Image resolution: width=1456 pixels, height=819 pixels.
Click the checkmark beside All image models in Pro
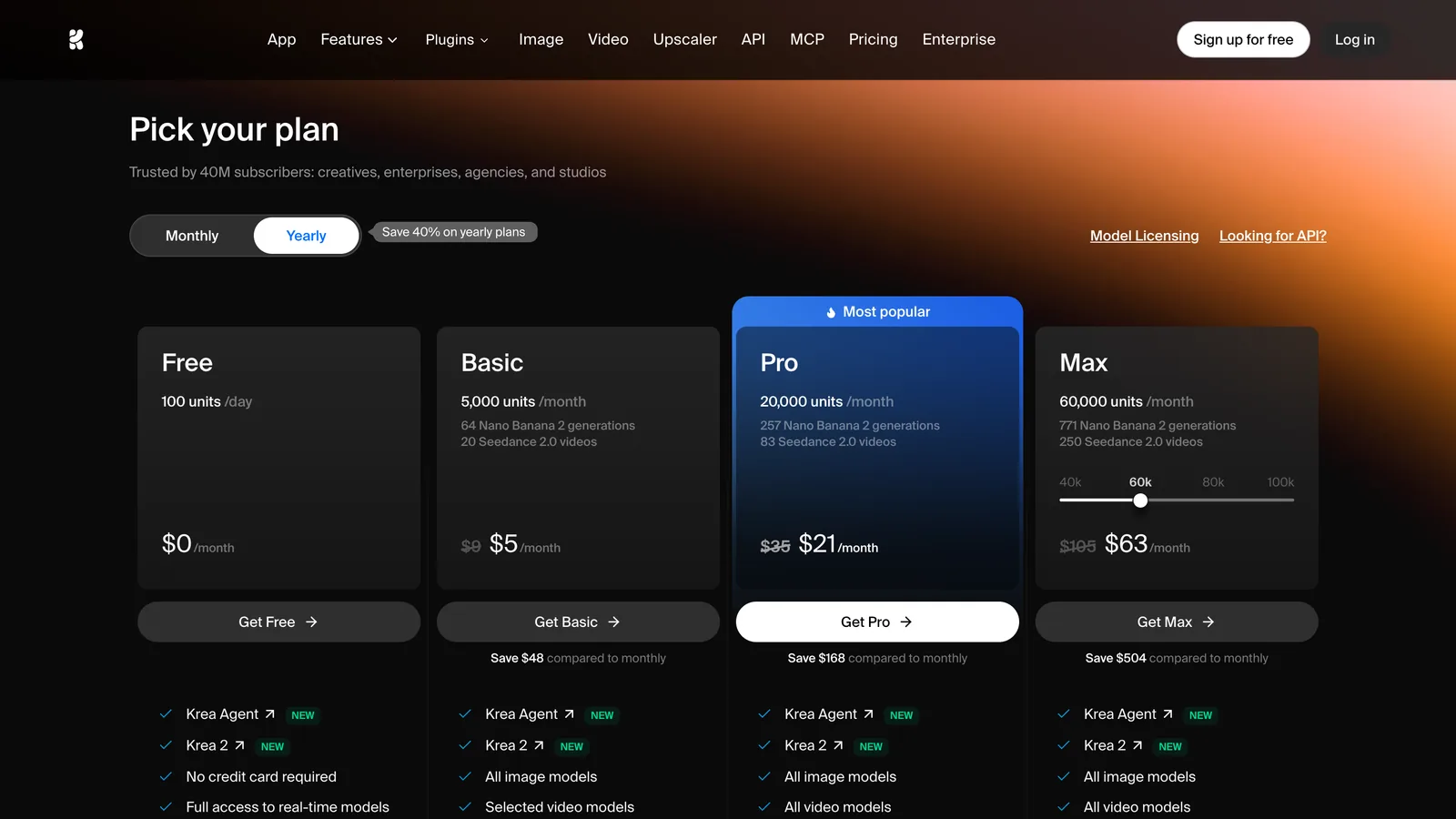[x=764, y=776]
